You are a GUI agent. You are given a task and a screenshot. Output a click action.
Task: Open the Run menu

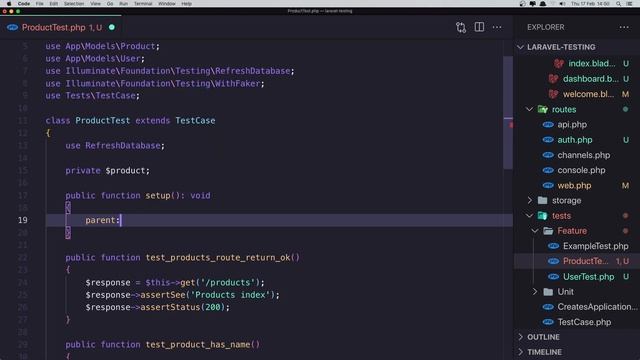[123, 4]
